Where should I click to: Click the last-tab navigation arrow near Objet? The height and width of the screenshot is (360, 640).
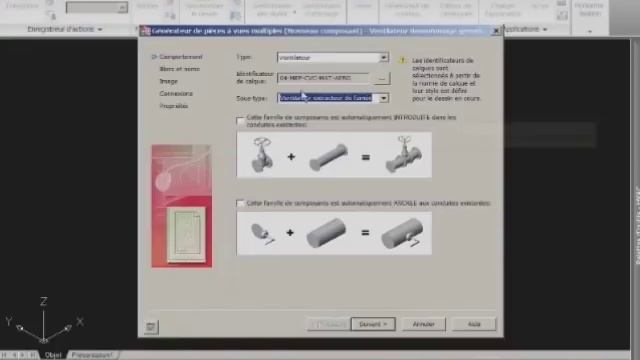(32, 355)
